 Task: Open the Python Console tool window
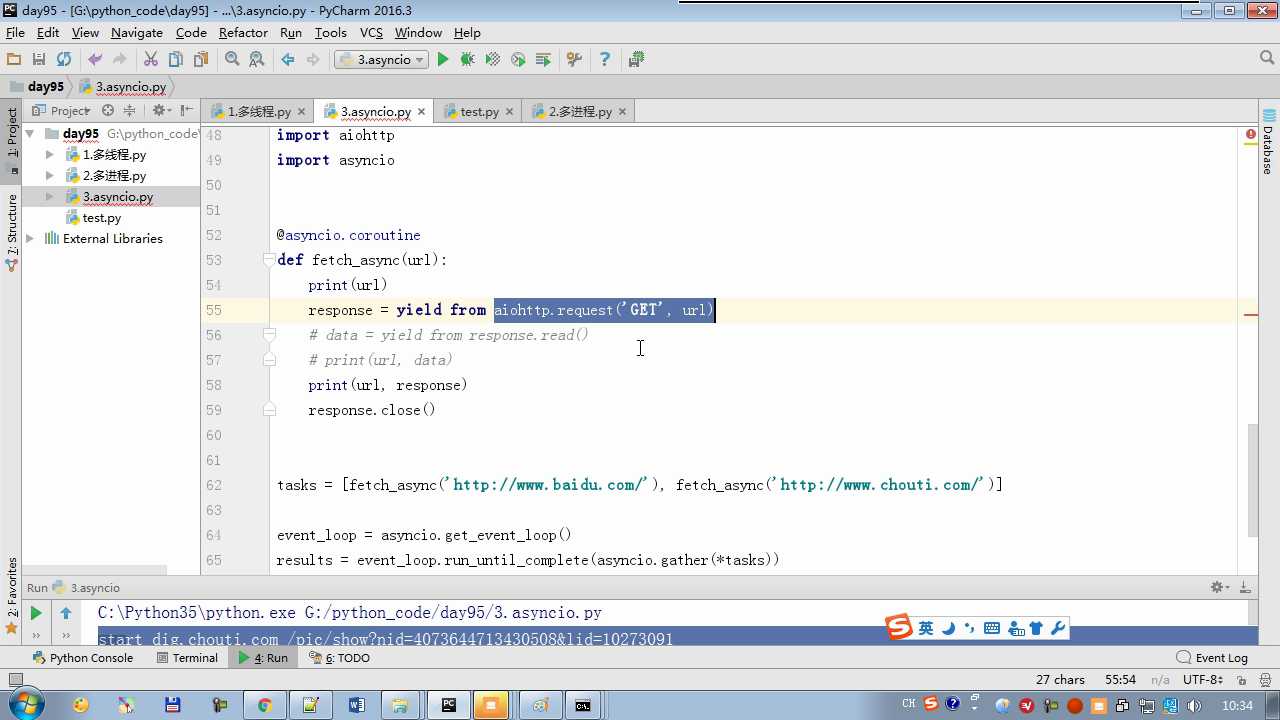[x=83, y=658]
